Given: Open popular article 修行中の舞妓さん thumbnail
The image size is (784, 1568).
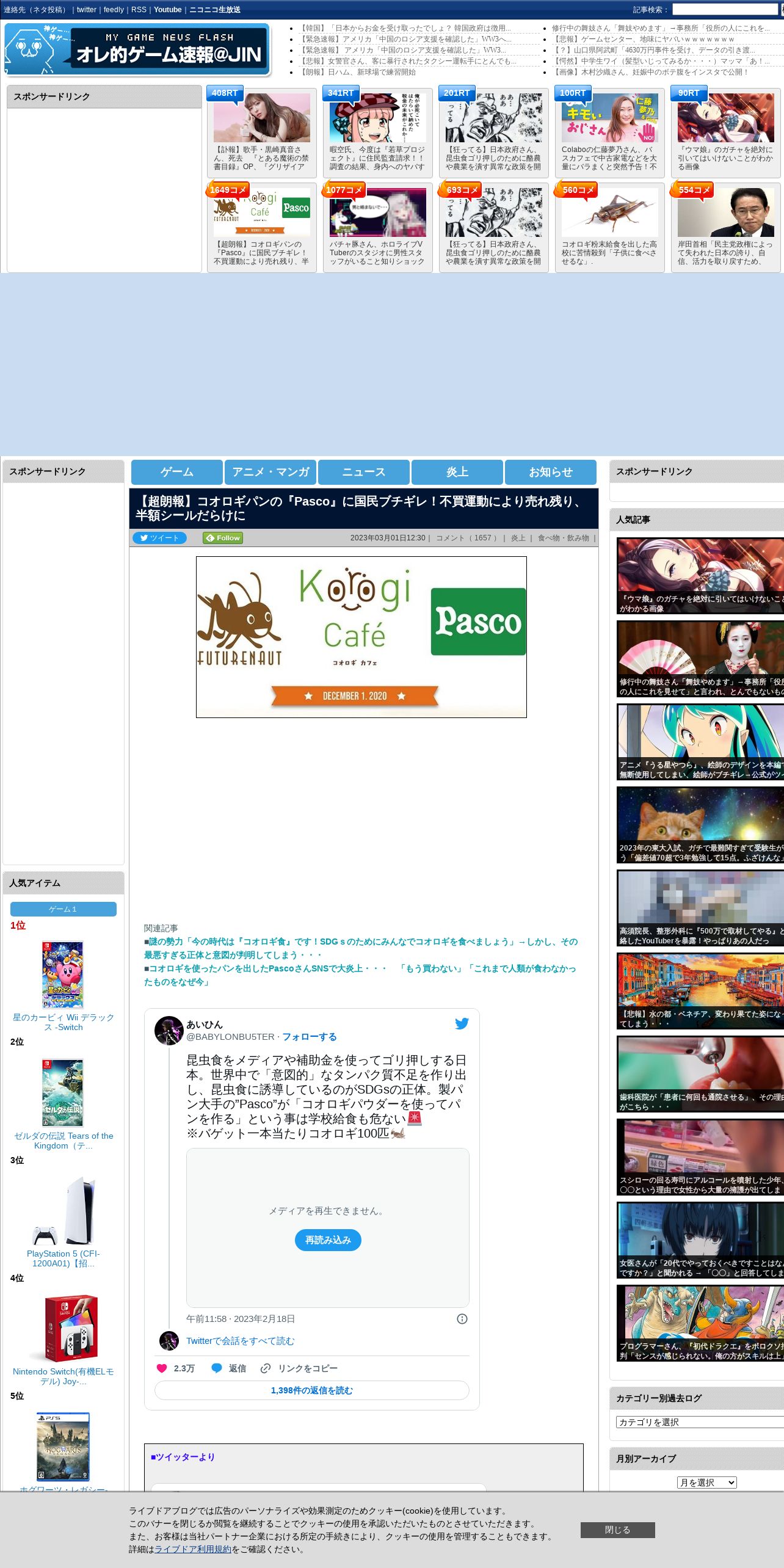Looking at the screenshot, I should coord(700,659).
